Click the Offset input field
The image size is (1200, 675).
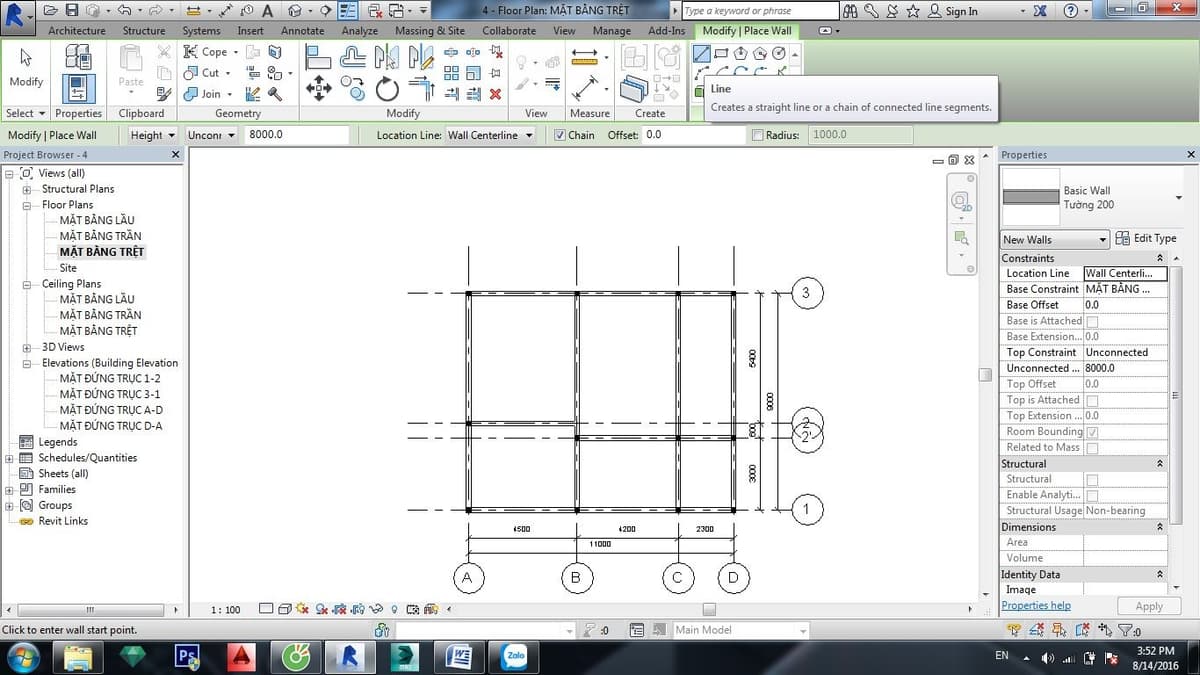point(693,135)
